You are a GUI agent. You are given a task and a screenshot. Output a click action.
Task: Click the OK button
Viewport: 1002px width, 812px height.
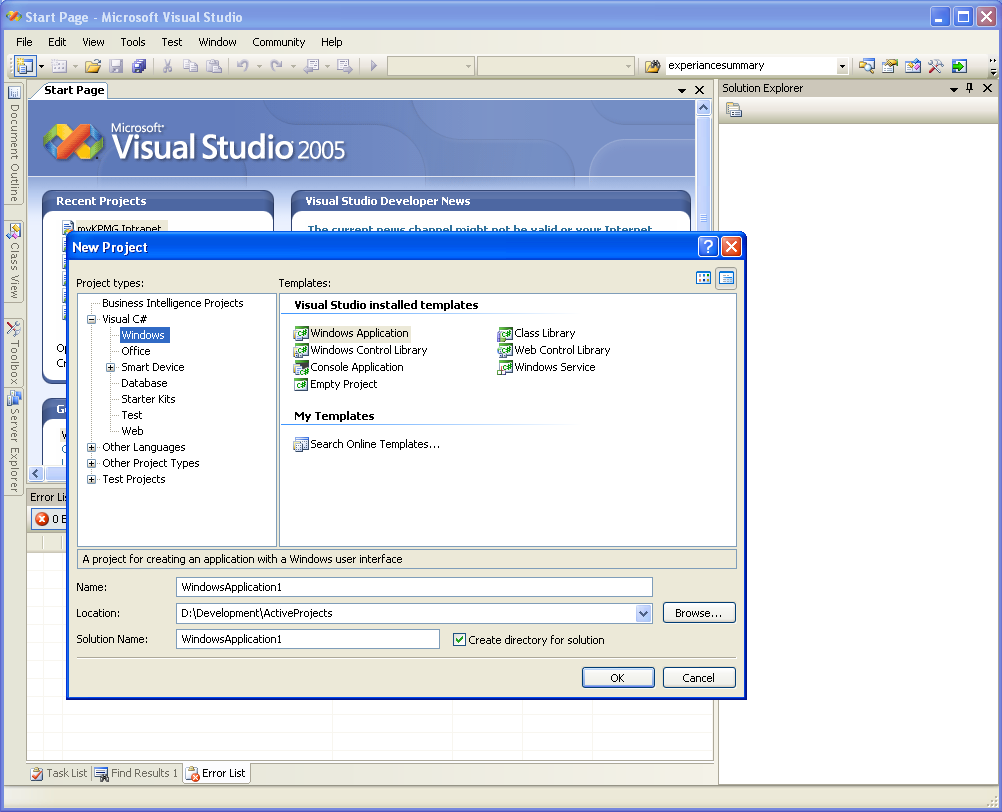618,678
